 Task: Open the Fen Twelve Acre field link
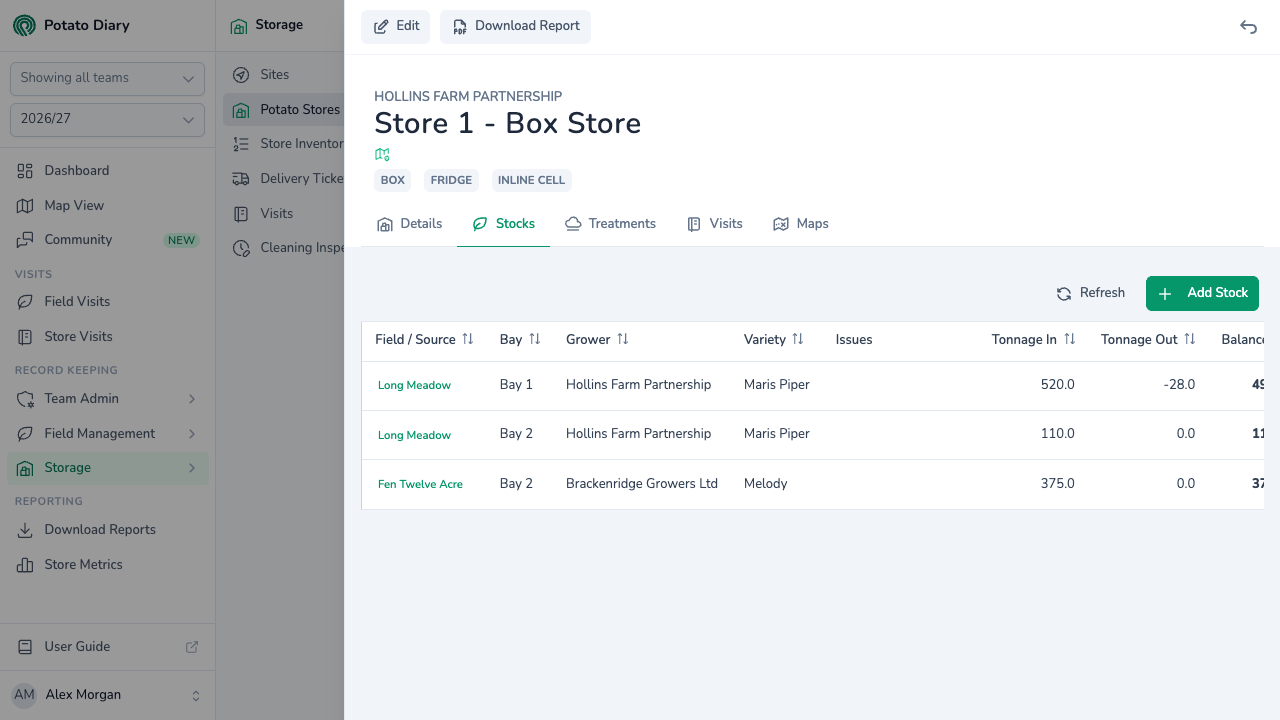coord(420,484)
